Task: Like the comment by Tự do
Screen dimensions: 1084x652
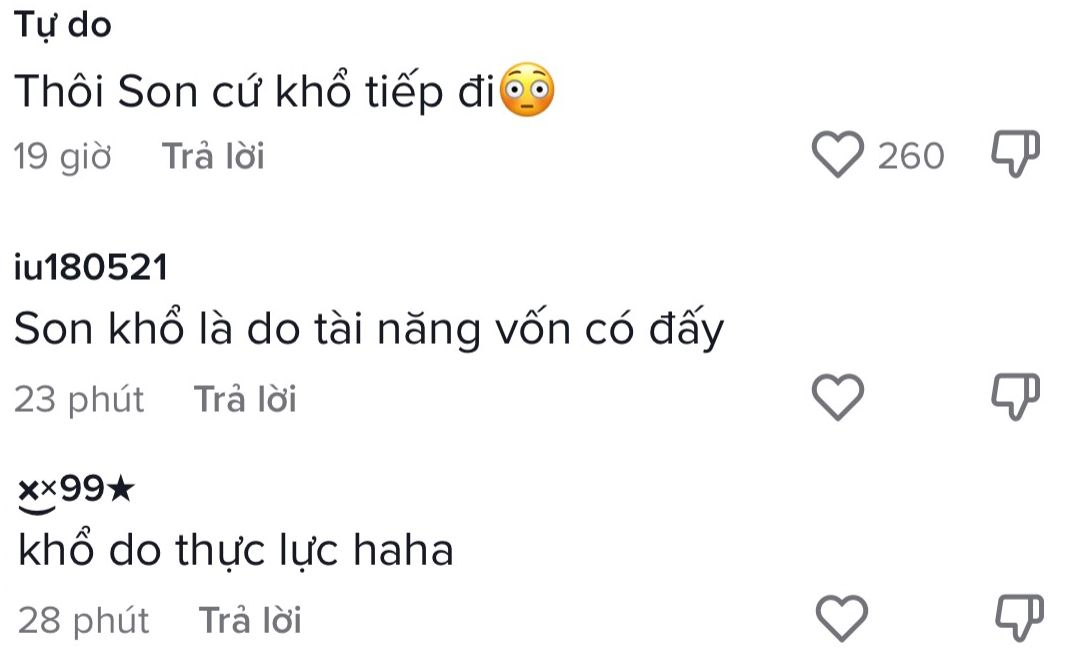Action: 836,156
